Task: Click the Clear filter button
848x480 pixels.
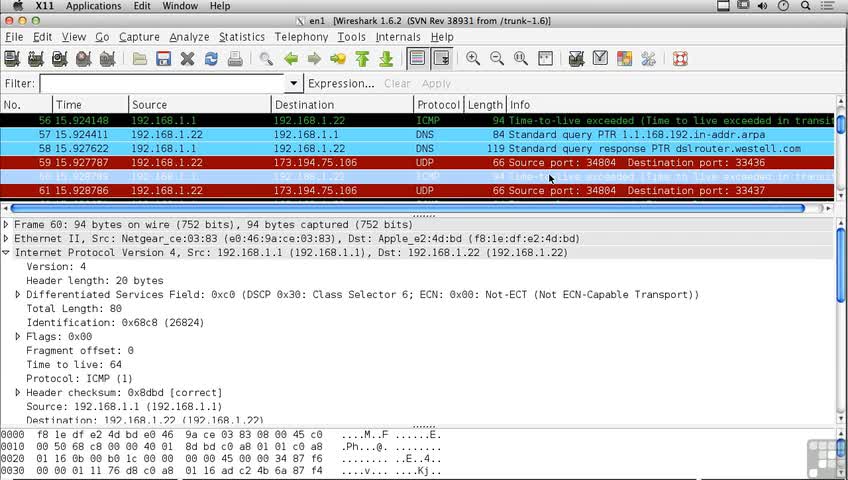Action: 397,84
